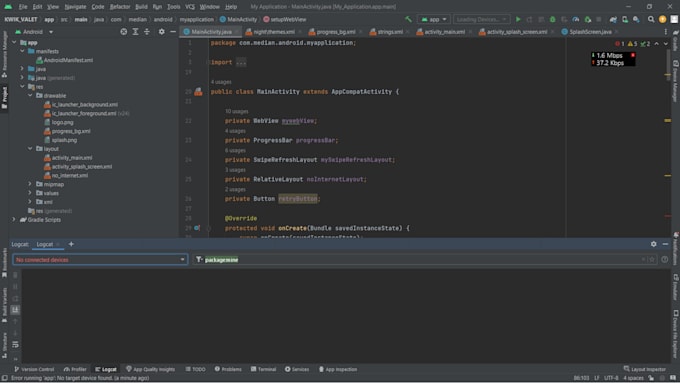Select no_internet.xml in layout folder
Image resolution: width=680 pixels, height=383 pixels.
pos(66,175)
